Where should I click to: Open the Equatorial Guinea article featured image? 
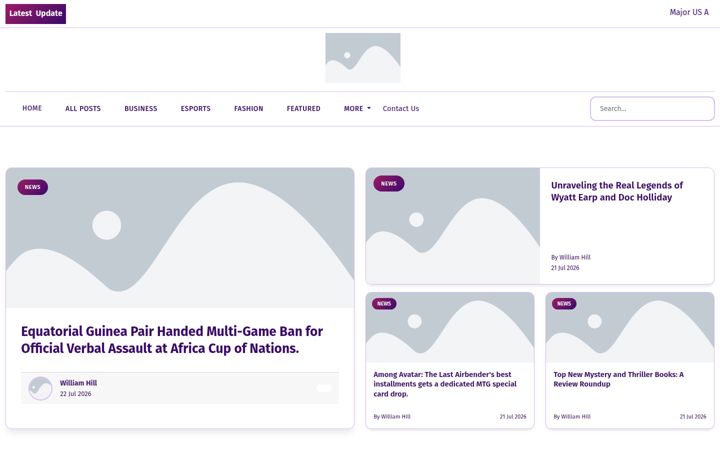pos(180,238)
